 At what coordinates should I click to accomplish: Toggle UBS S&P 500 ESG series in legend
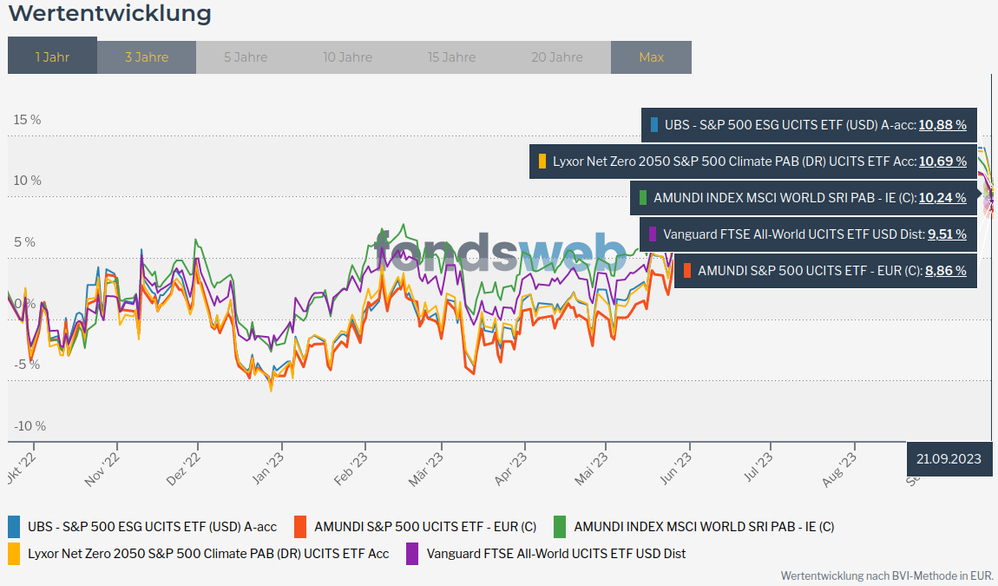tap(152, 526)
